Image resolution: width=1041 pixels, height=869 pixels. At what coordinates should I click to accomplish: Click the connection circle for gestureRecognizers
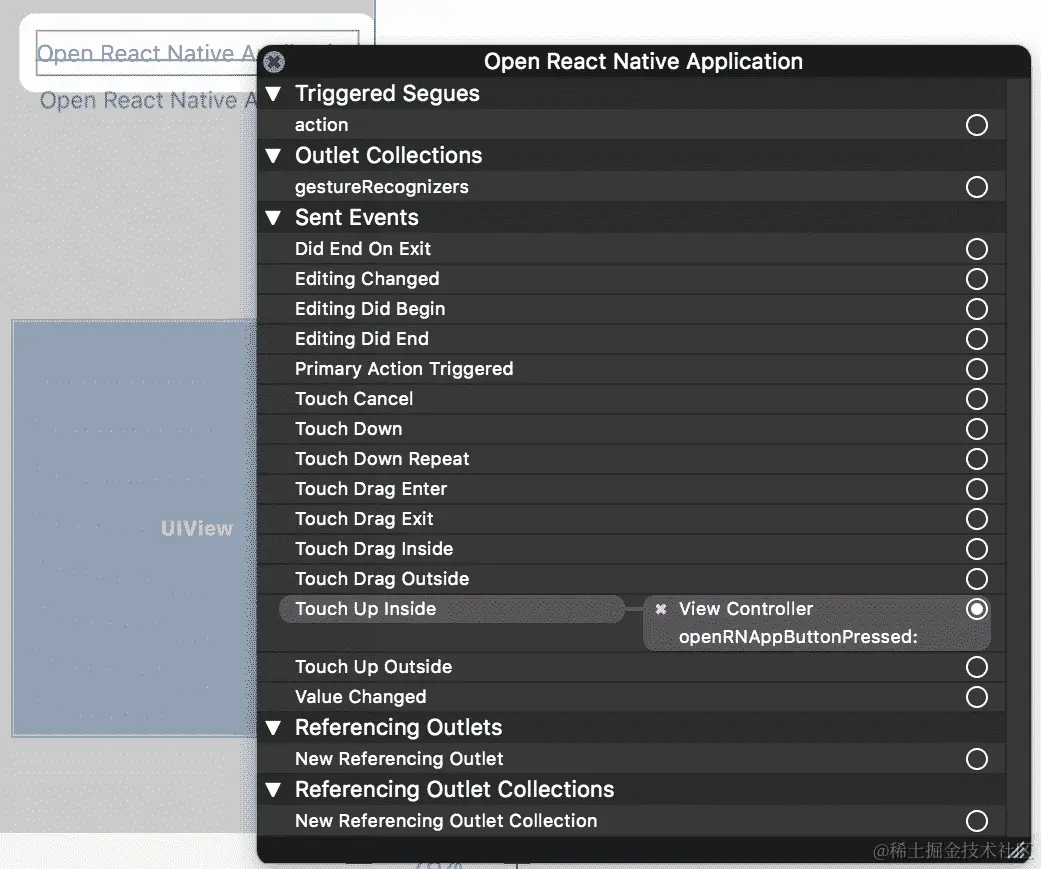coord(977,187)
